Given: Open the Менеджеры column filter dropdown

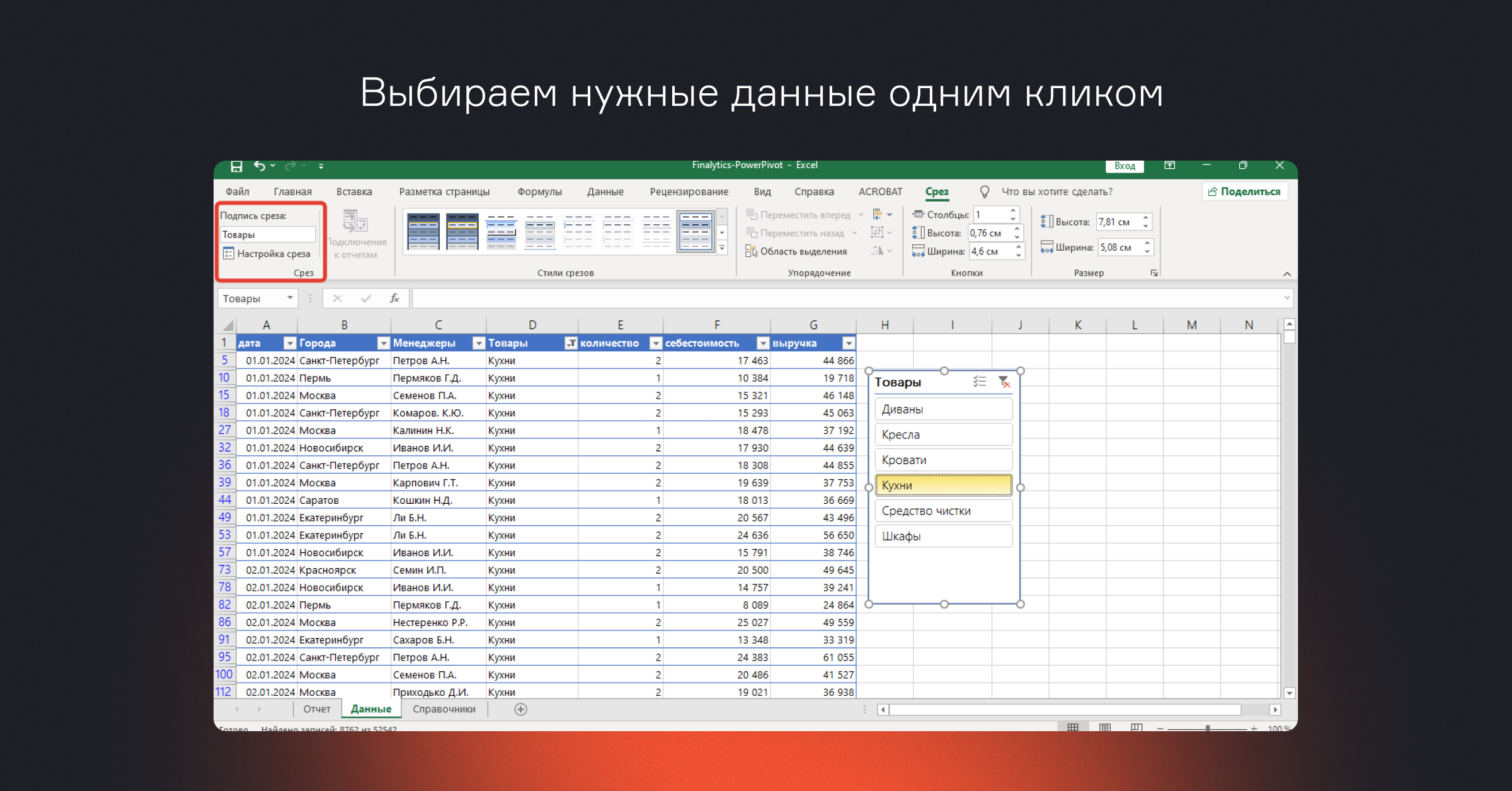Looking at the screenshot, I should pyautogui.click(x=478, y=343).
